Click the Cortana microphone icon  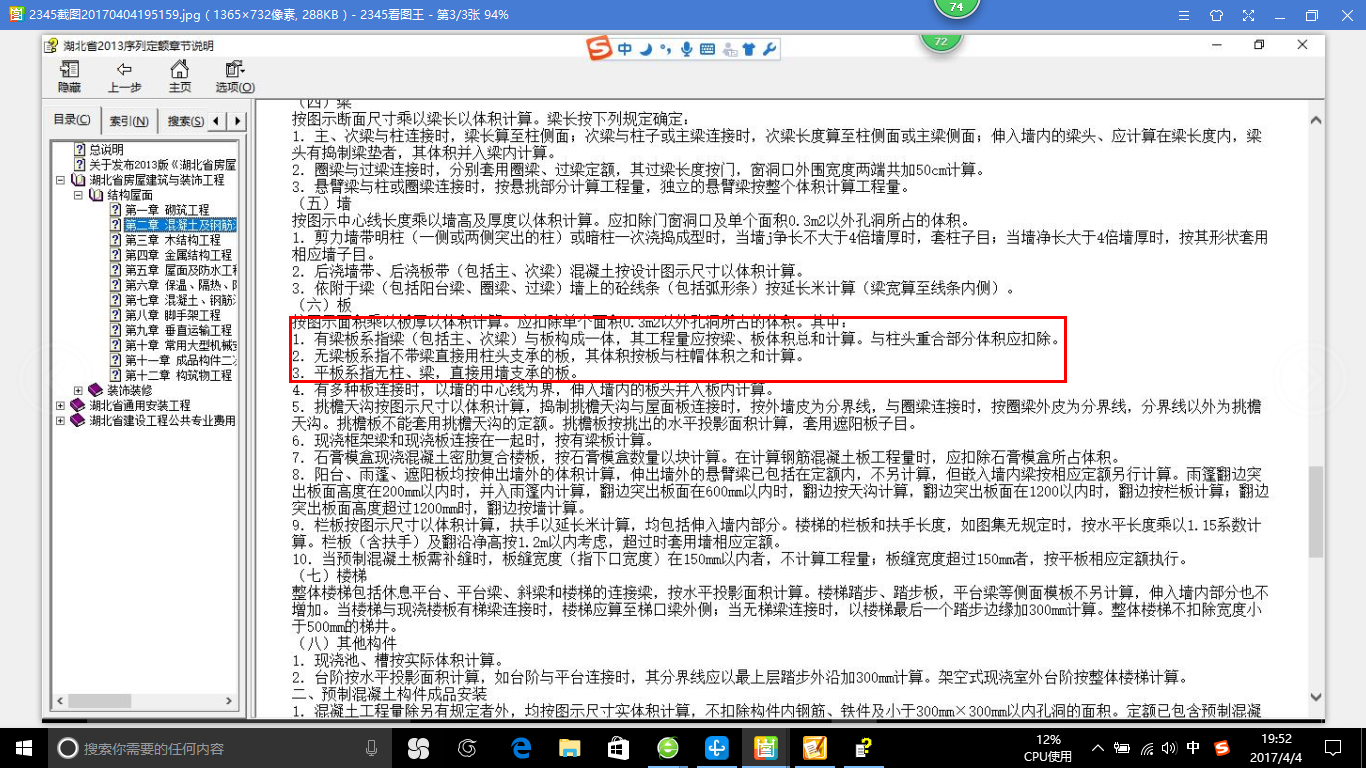(x=371, y=748)
